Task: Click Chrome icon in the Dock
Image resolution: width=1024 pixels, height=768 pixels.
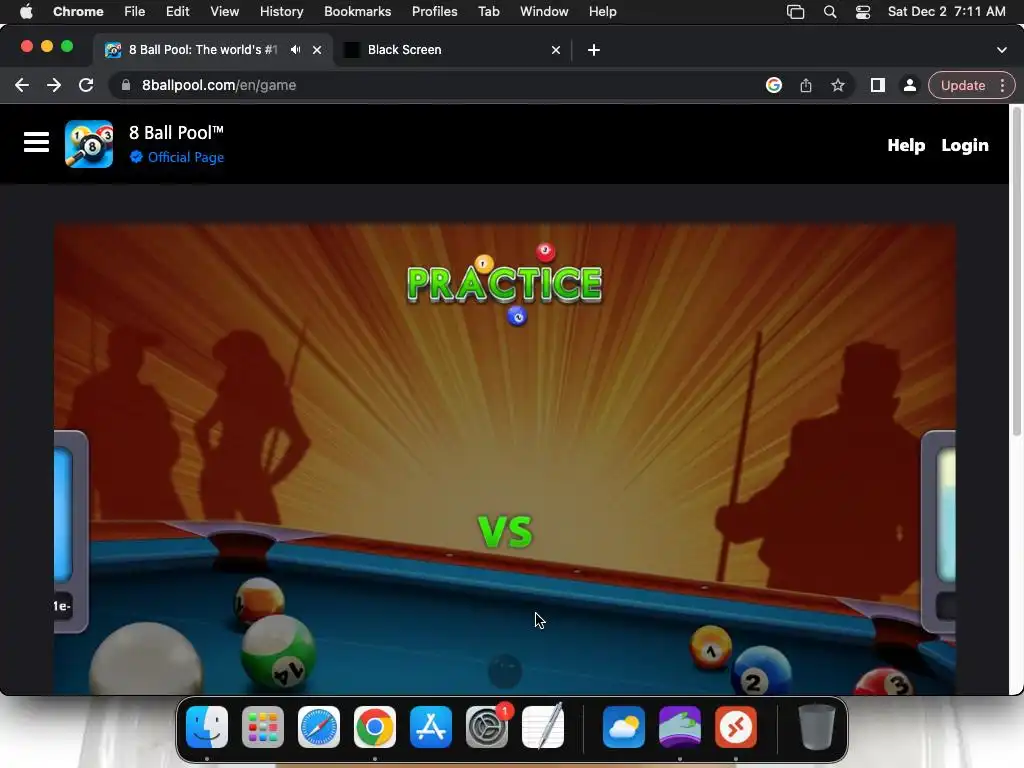Action: click(375, 727)
